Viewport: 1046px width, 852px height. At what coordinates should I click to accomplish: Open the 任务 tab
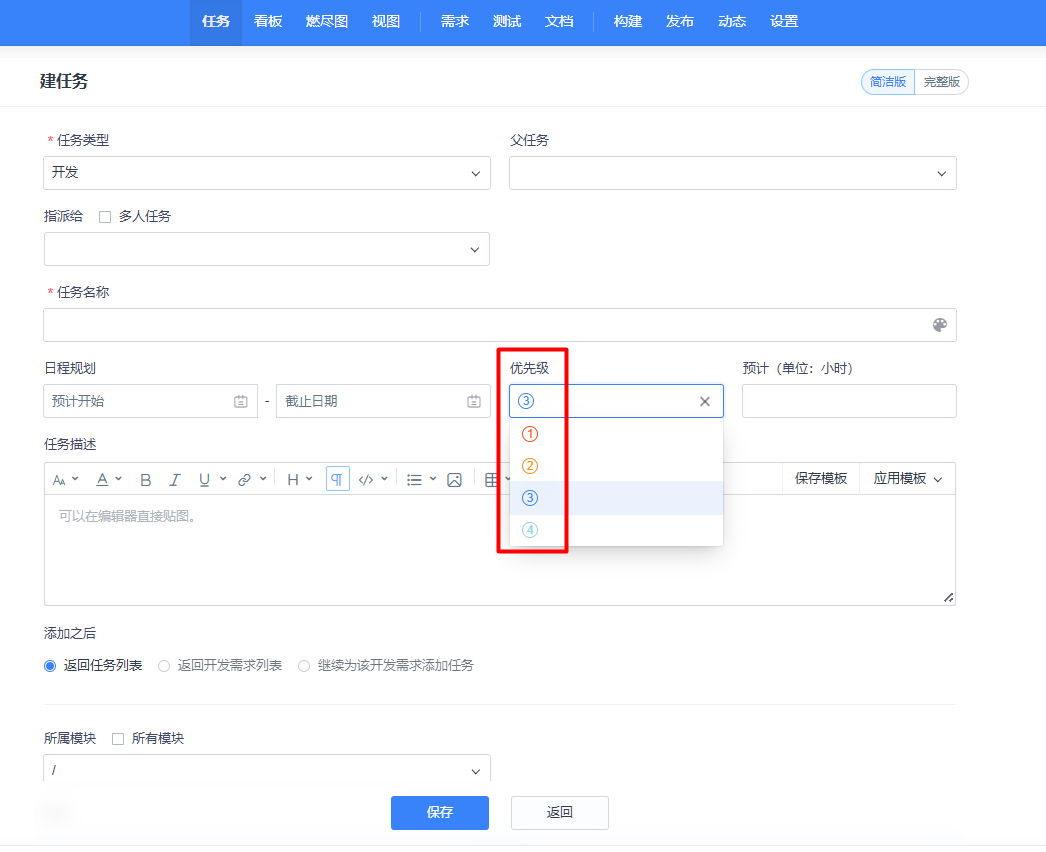tap(216, 22)
